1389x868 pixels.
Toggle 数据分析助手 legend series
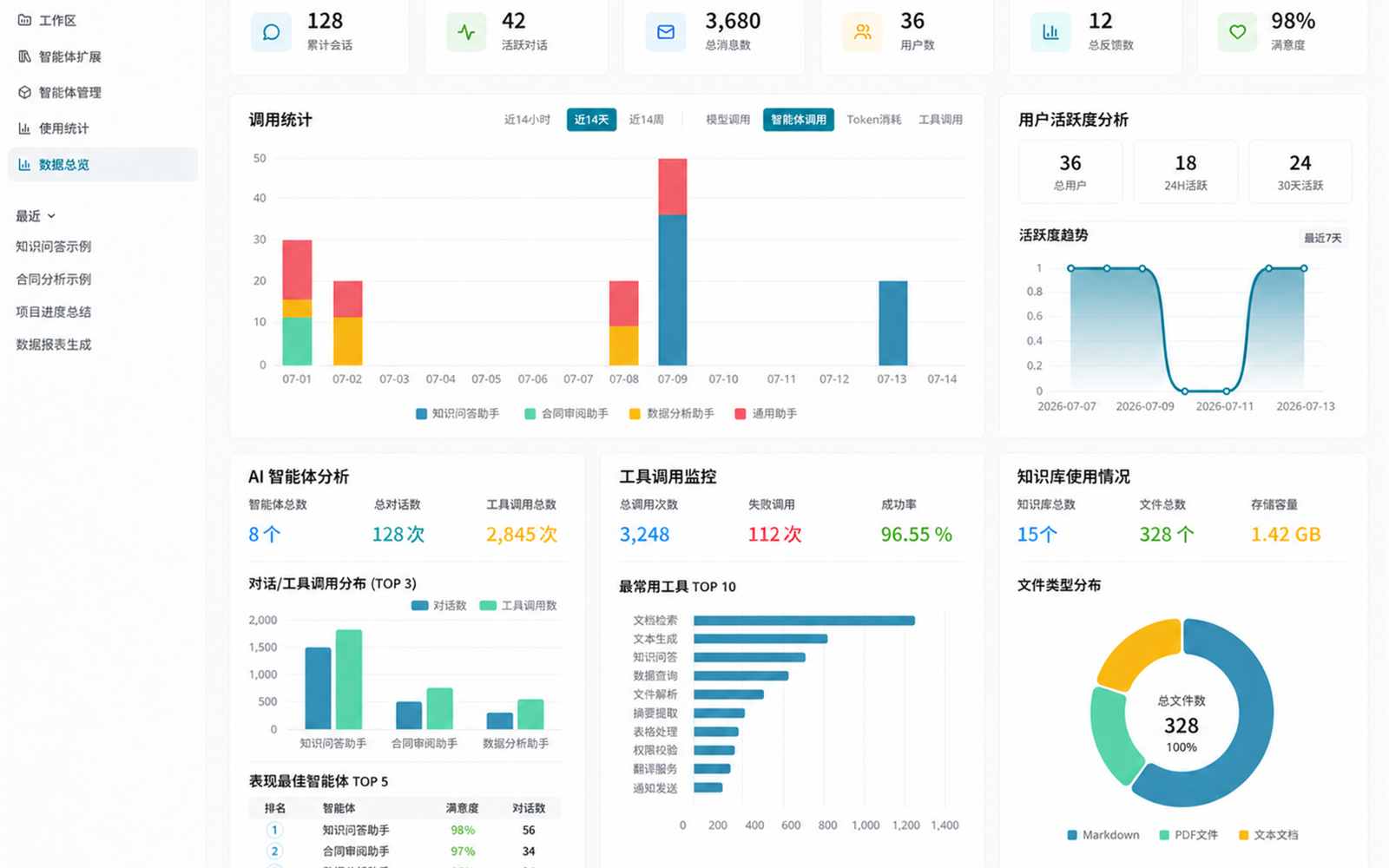point(672,414)
